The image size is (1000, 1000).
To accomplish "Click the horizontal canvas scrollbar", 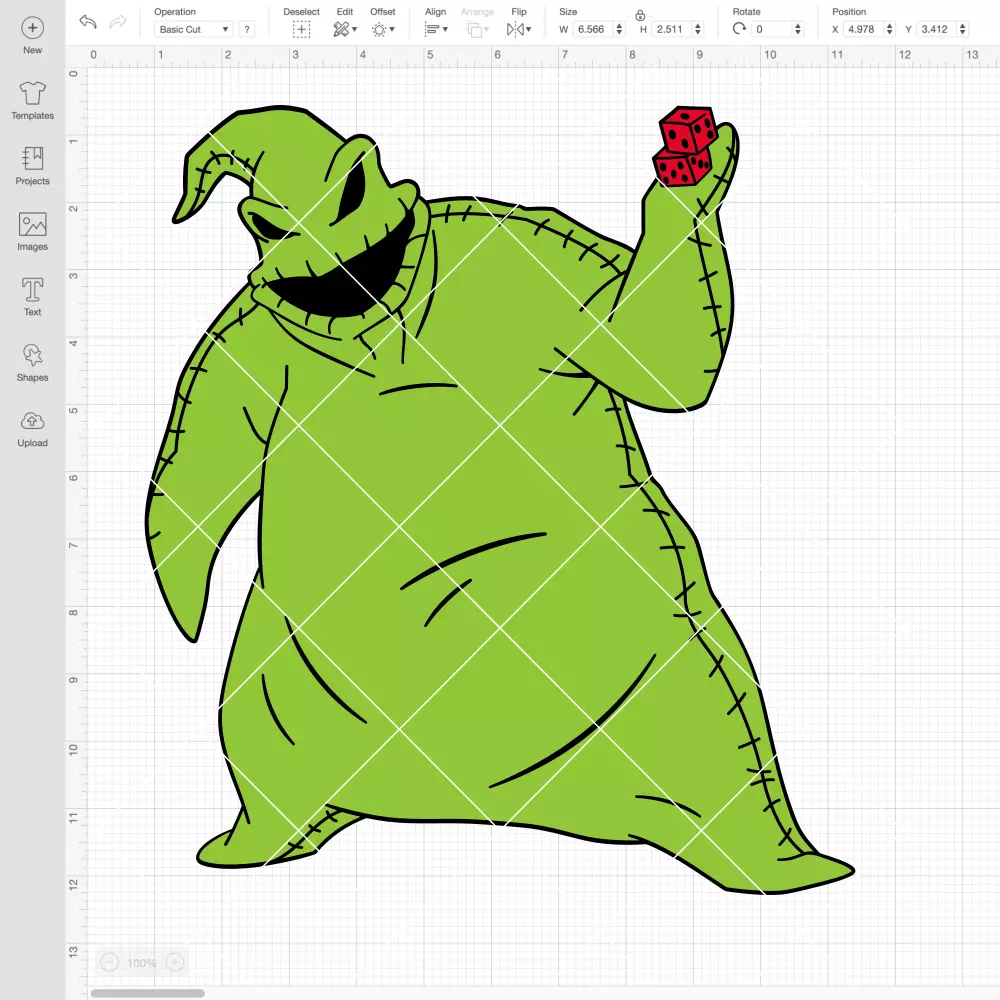I will [147, 993].
